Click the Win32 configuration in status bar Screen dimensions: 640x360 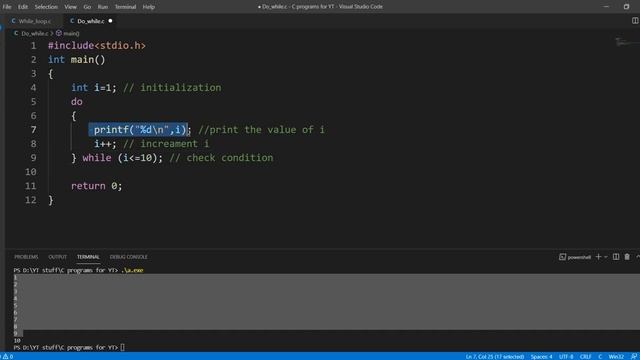pos(616,357)
